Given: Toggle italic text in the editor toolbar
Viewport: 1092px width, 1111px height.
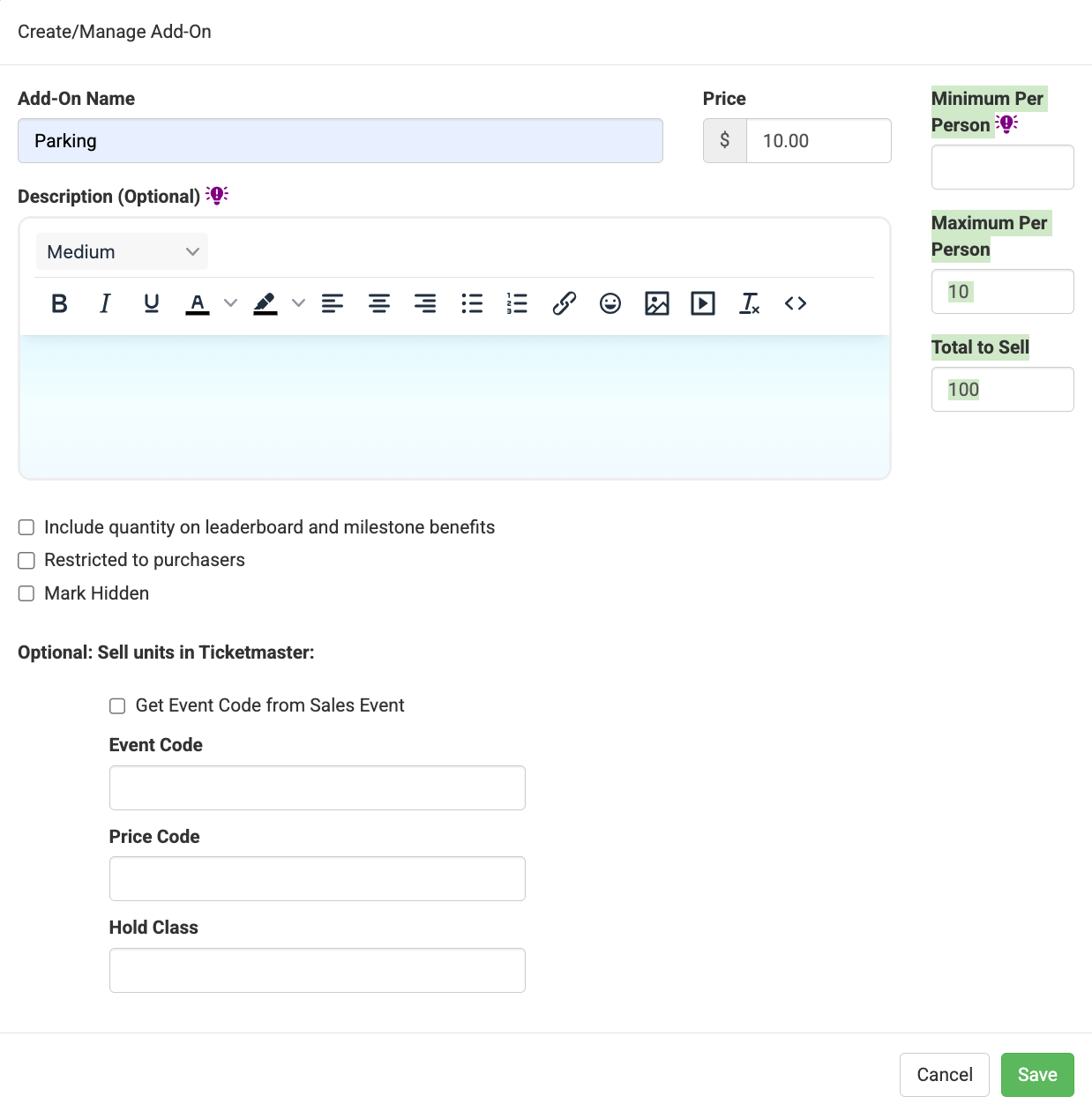Looking at the screenshot, I should [105, 303].
